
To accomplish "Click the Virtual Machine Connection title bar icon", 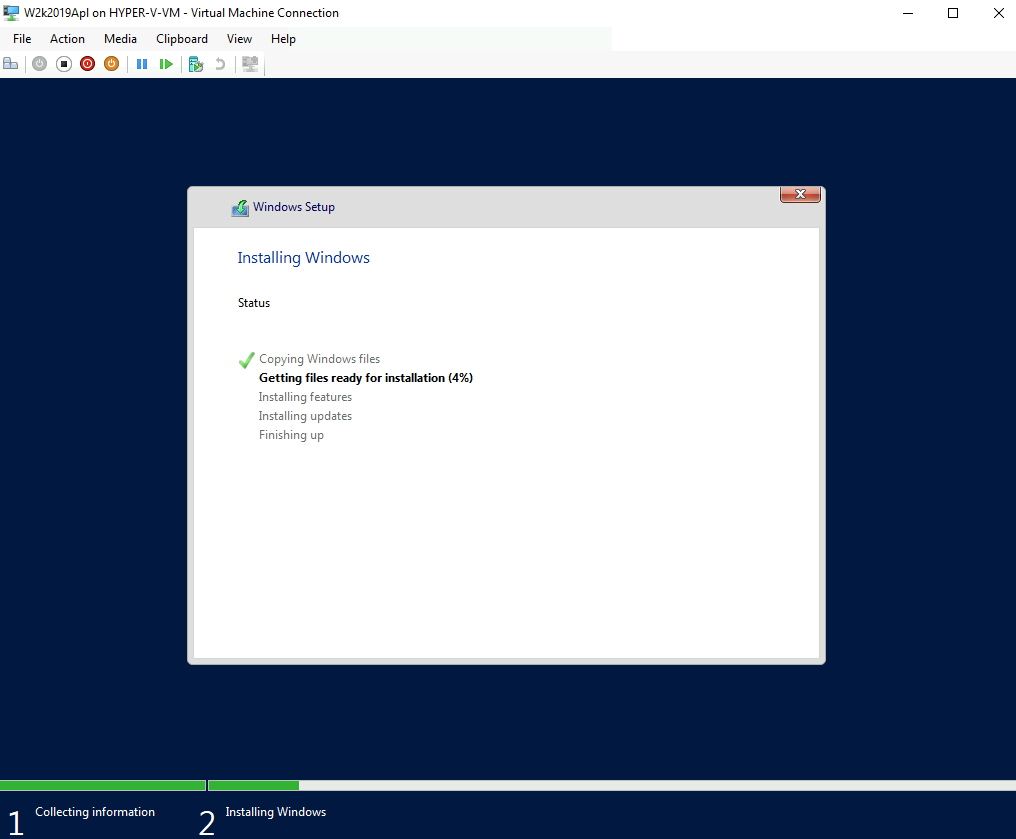I will pos(11,12).
